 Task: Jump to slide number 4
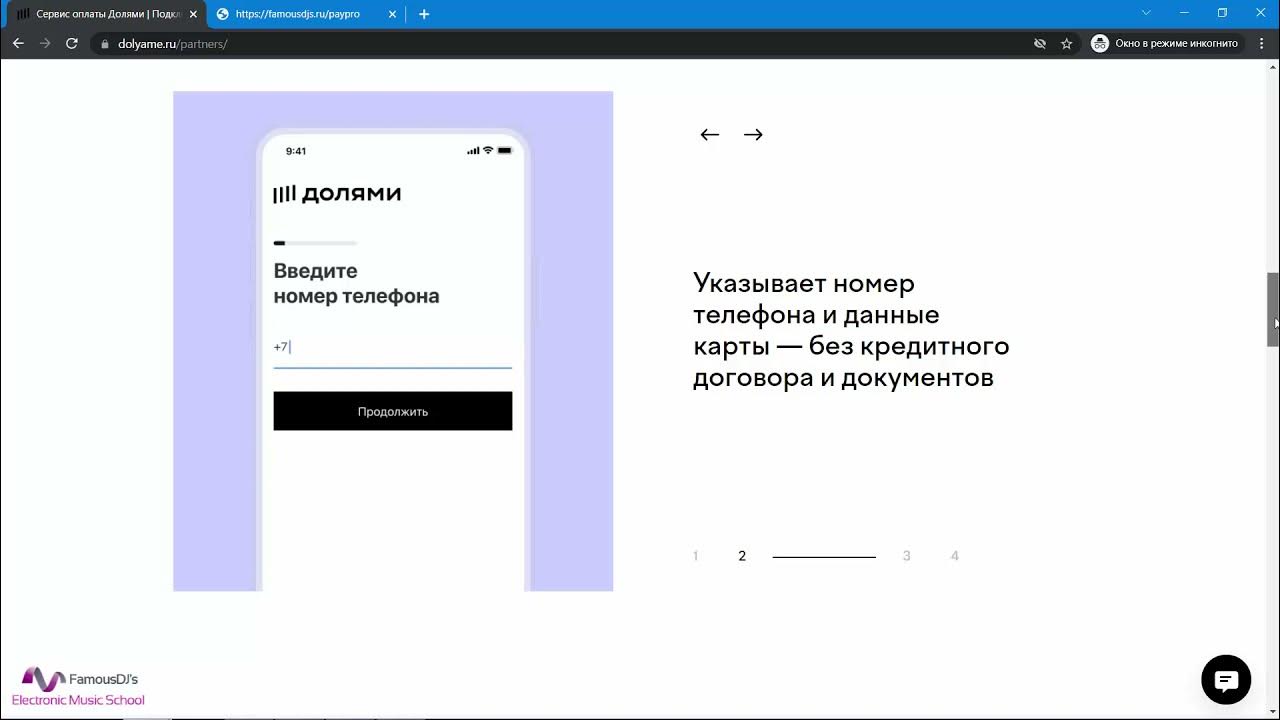(x=955, y=556)
